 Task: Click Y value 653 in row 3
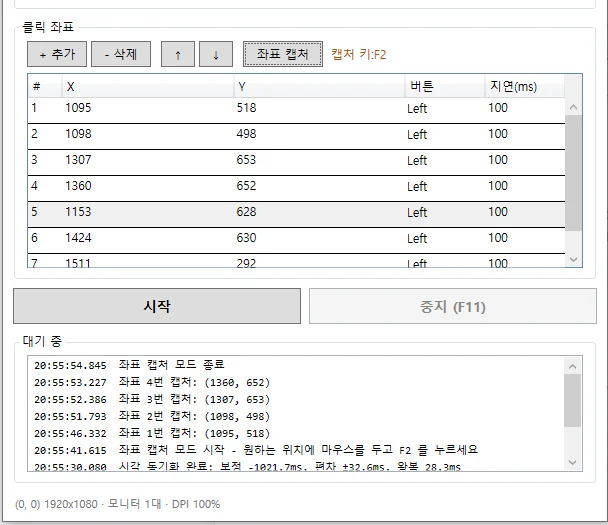(x=247, y=160)
